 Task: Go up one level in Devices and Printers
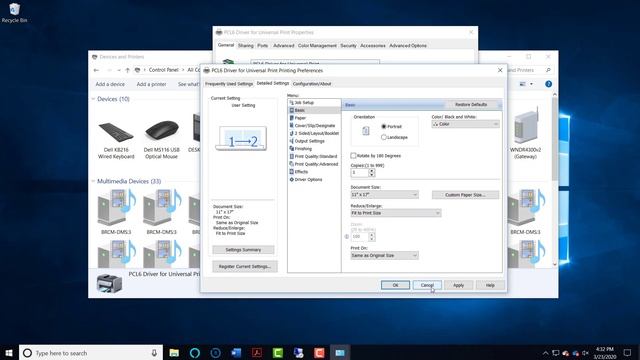click(127, 70)
